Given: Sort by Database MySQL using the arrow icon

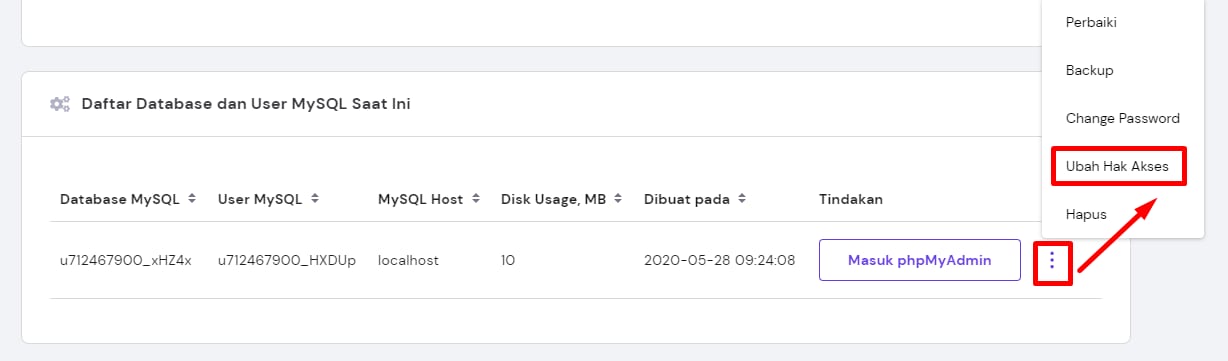Looking at the screenshot, I should 192,199.
